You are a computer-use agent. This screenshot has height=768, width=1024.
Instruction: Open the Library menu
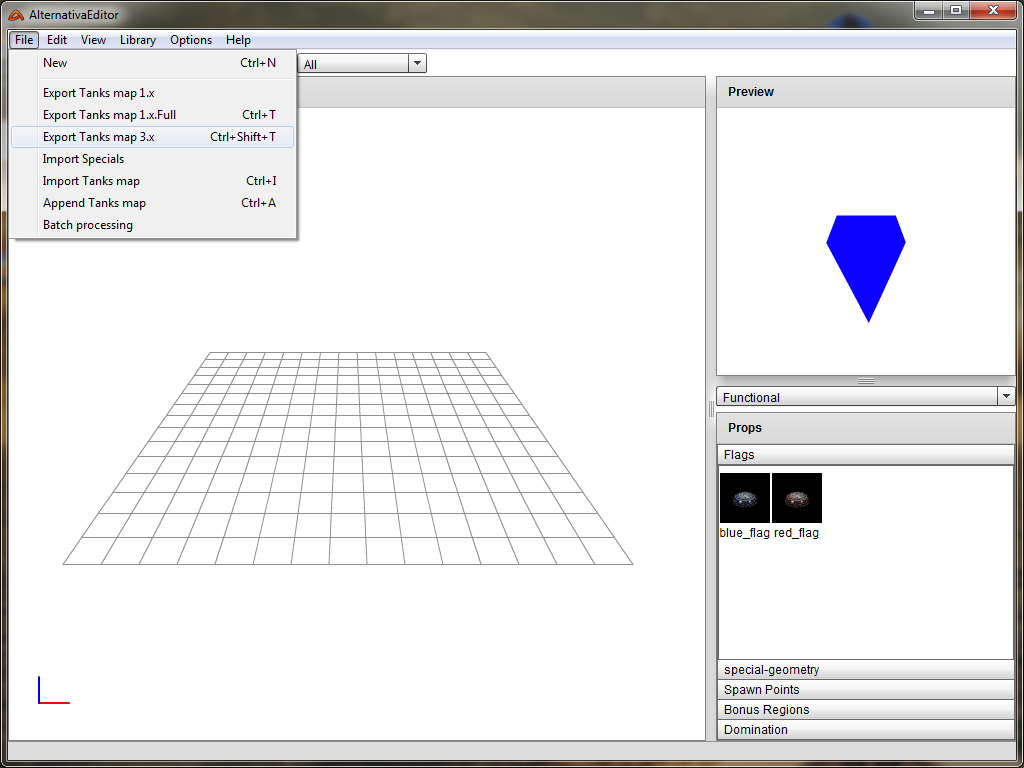tap(137, 40)
